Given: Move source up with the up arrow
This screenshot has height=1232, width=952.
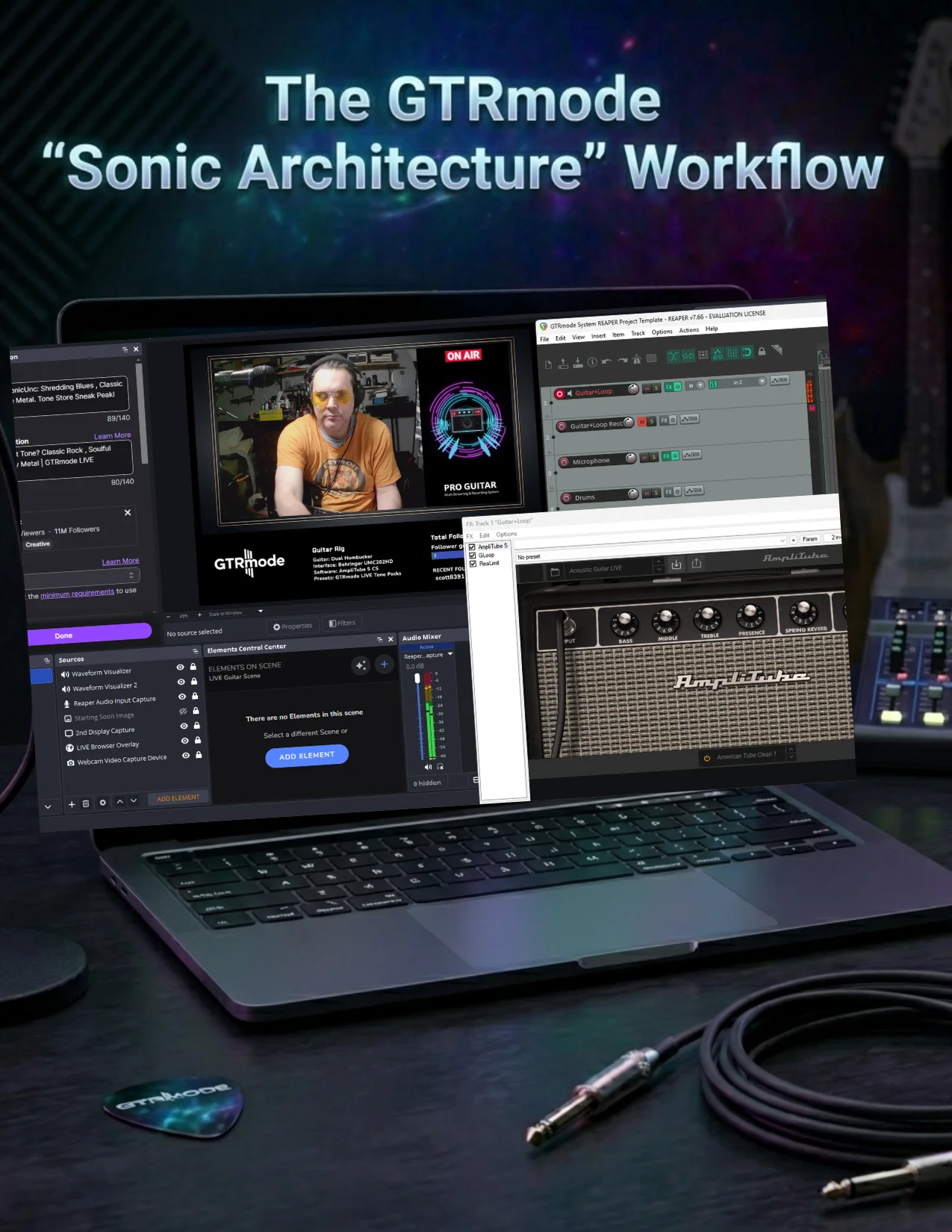Looking at the screenshot, I should [120, 802].
